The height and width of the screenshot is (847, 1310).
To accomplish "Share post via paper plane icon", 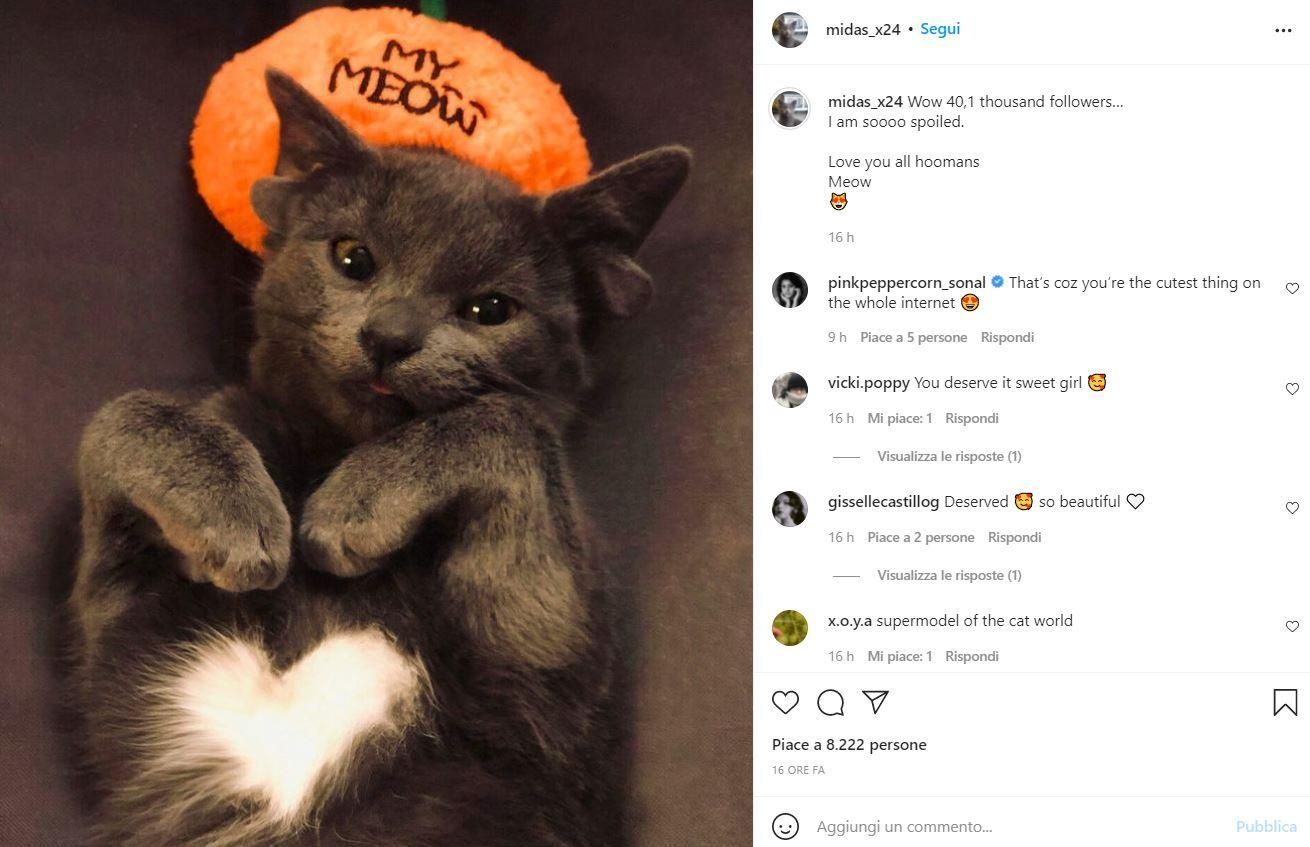I will tap(876, 702).
